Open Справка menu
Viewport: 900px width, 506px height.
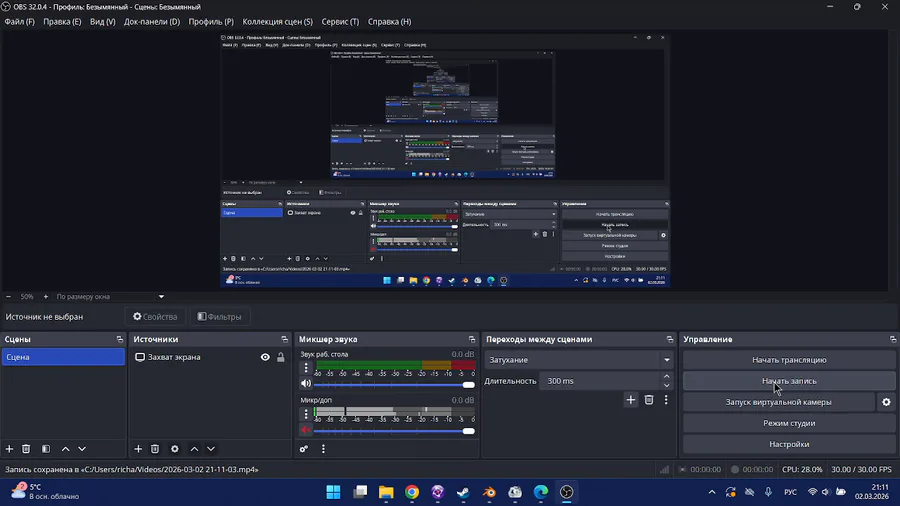click(x=389, y=22)
